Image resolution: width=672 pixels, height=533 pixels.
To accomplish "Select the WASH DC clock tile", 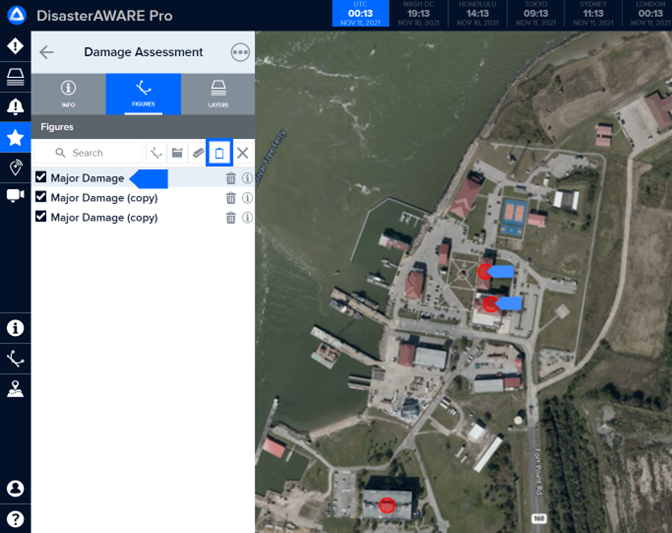I will pyautogui.click(x=418, y=13).
